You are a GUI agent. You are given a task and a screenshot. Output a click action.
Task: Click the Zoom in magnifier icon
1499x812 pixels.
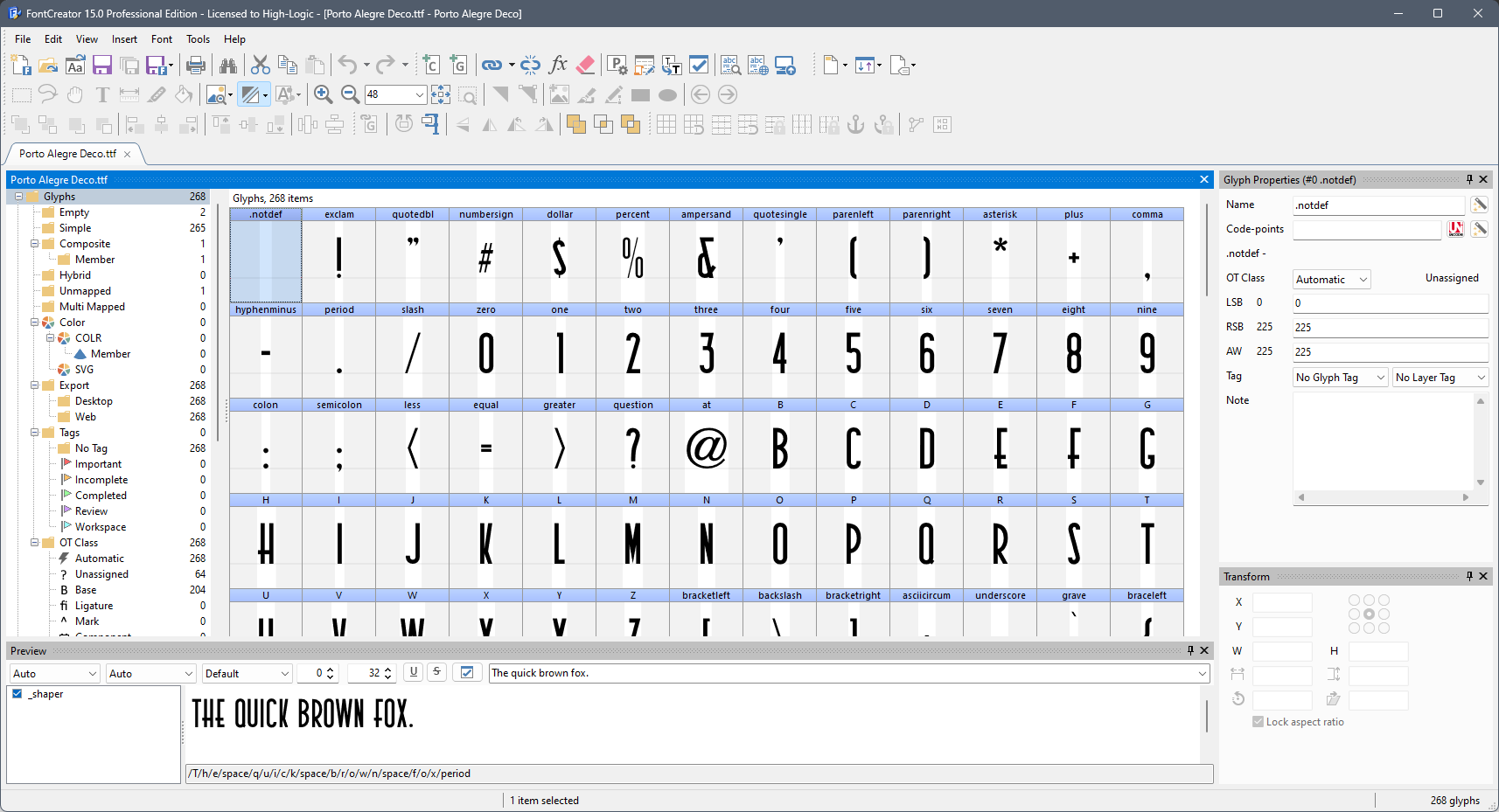tap(323, 94)
